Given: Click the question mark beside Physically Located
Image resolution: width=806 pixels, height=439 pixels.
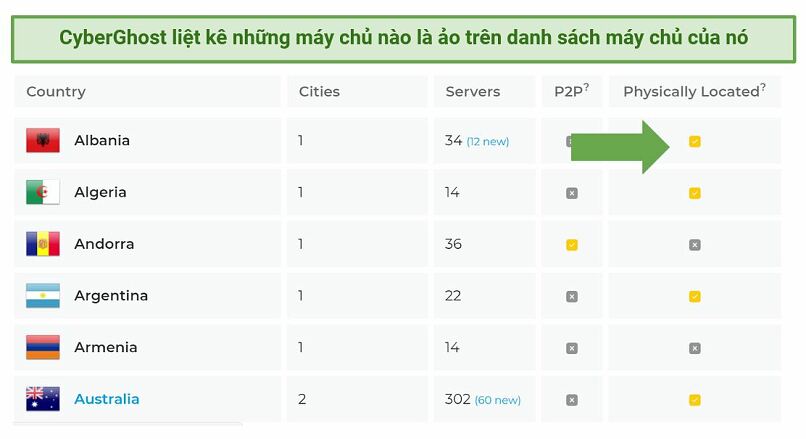Looking at the screenshot, I should pyautogui.click(x=763, y=87).
